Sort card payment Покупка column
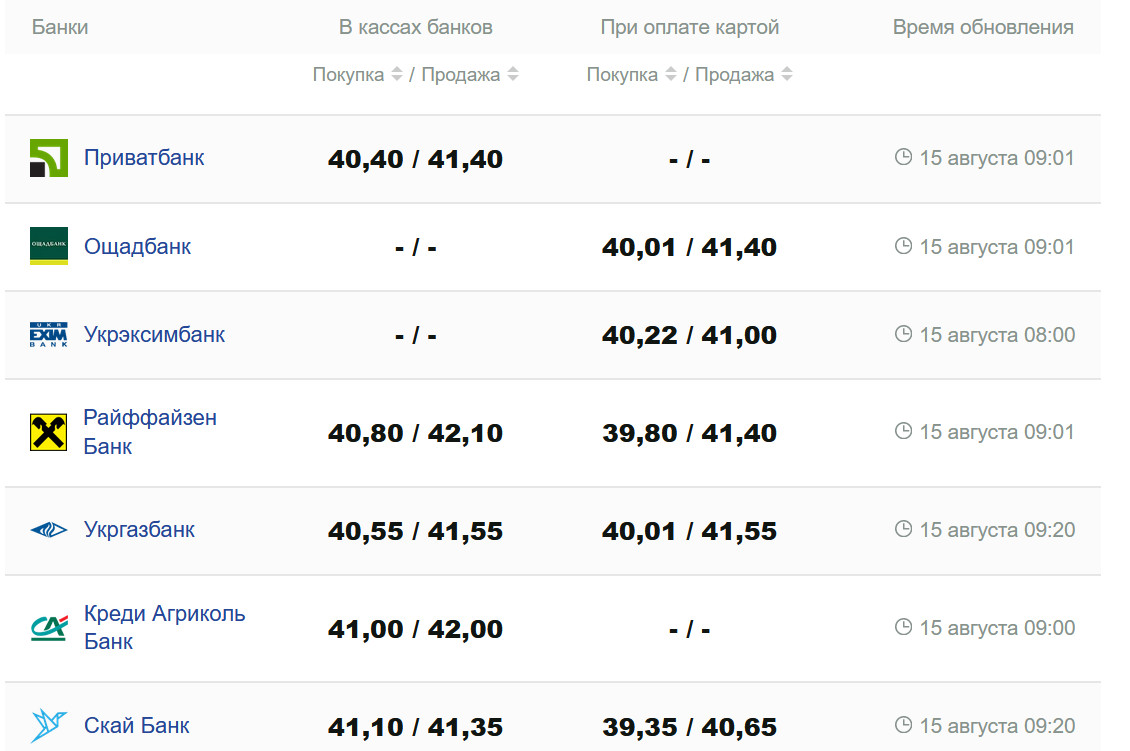1130x751 pixels. pyautogui.click(x=671, y=75)
